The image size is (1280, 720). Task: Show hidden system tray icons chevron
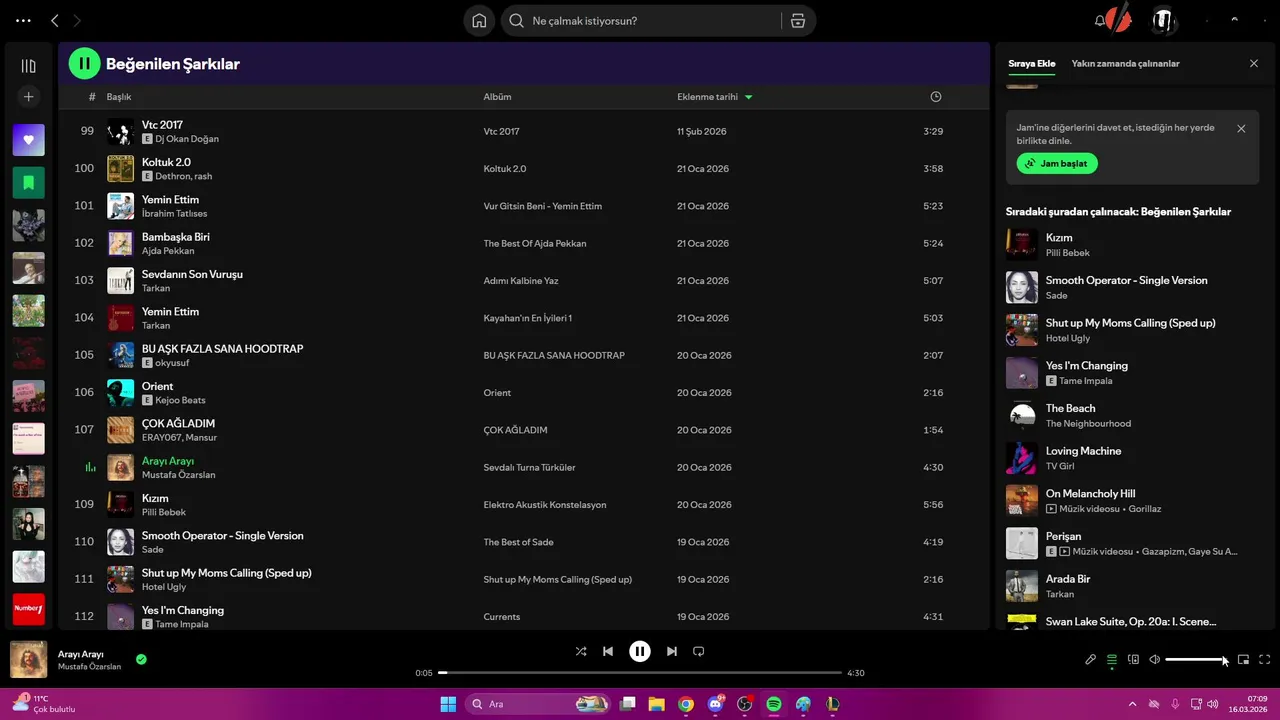click(x=1132, y=704)
